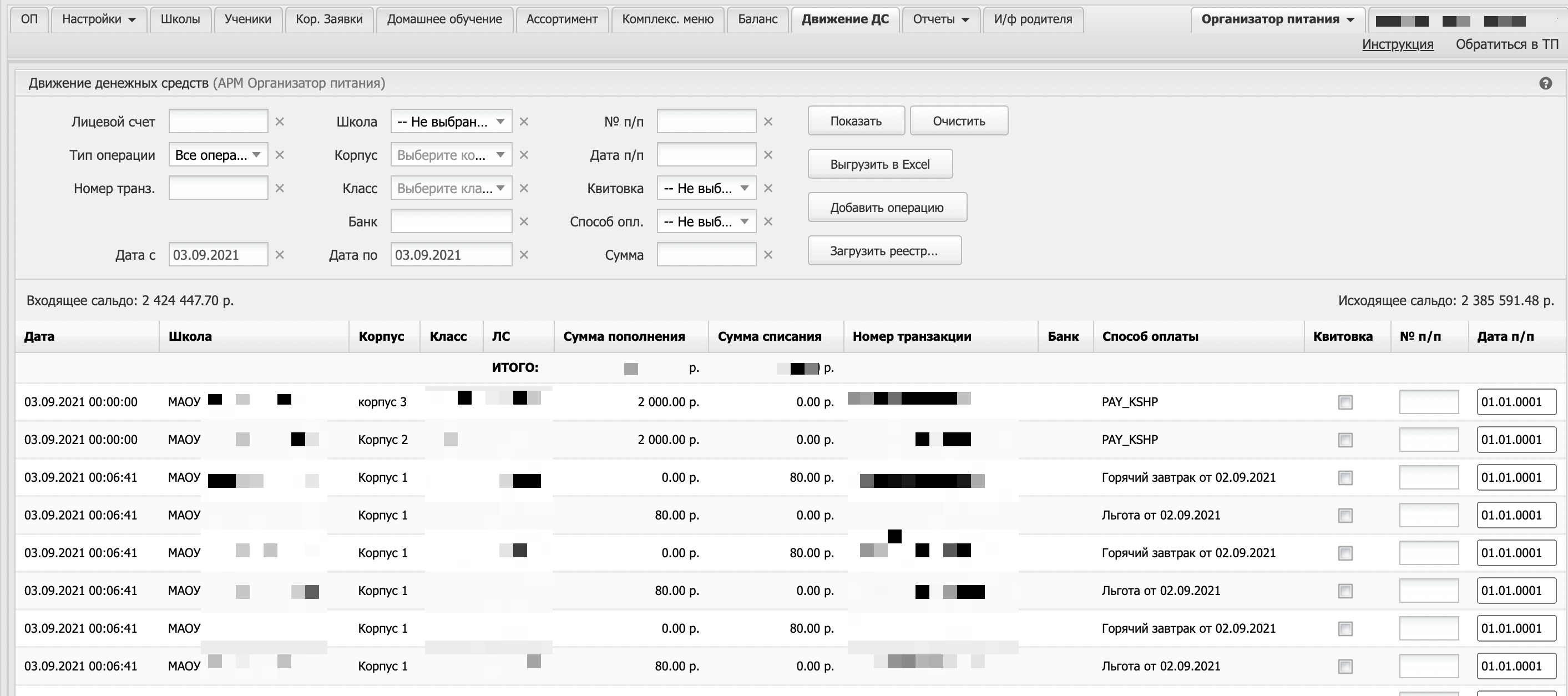Image resolution: width=1568 pixels, height=696 pixels.
Task: Tick Квитовка for first Горячий завтрак row
Action: pos(1345,478)
